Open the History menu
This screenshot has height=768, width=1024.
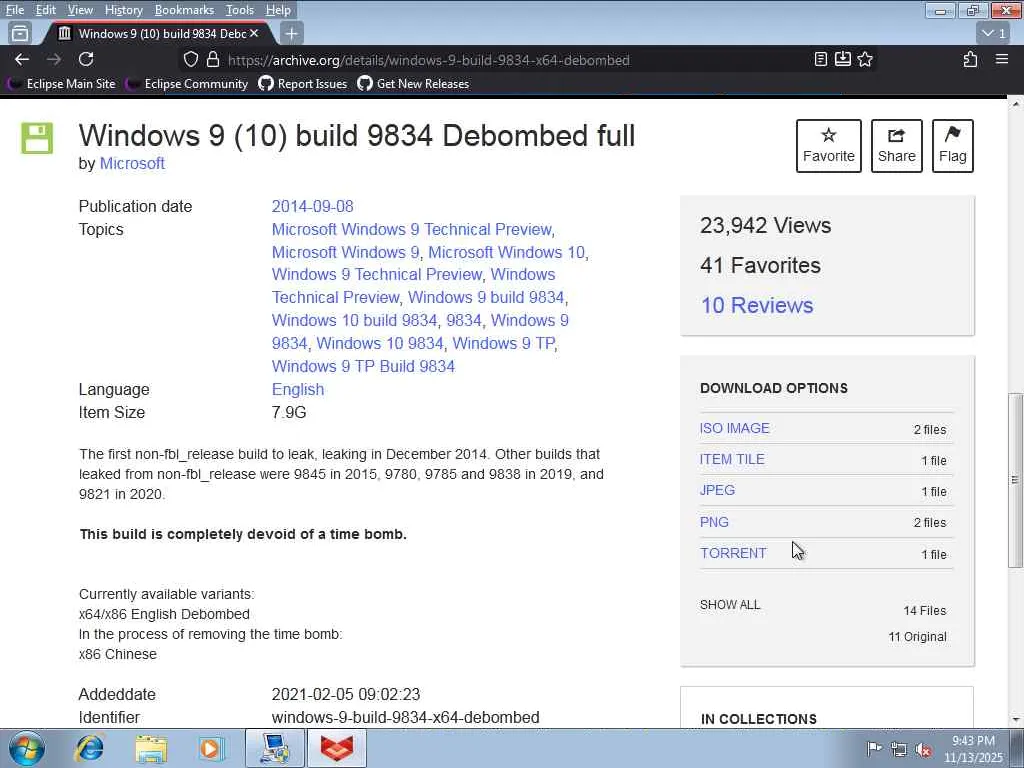click(123, 10)
